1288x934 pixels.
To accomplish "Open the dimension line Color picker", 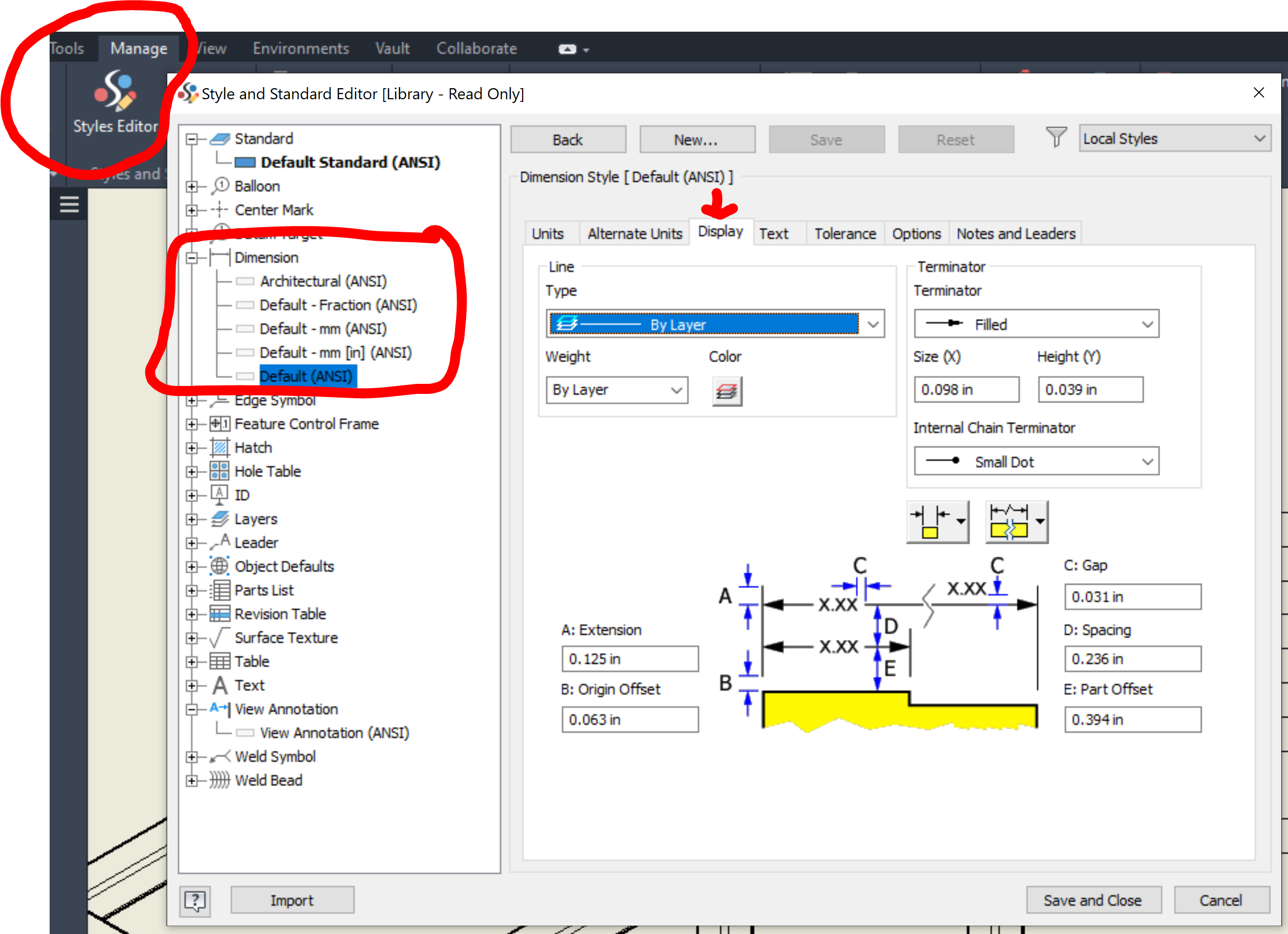I will 727,391.
